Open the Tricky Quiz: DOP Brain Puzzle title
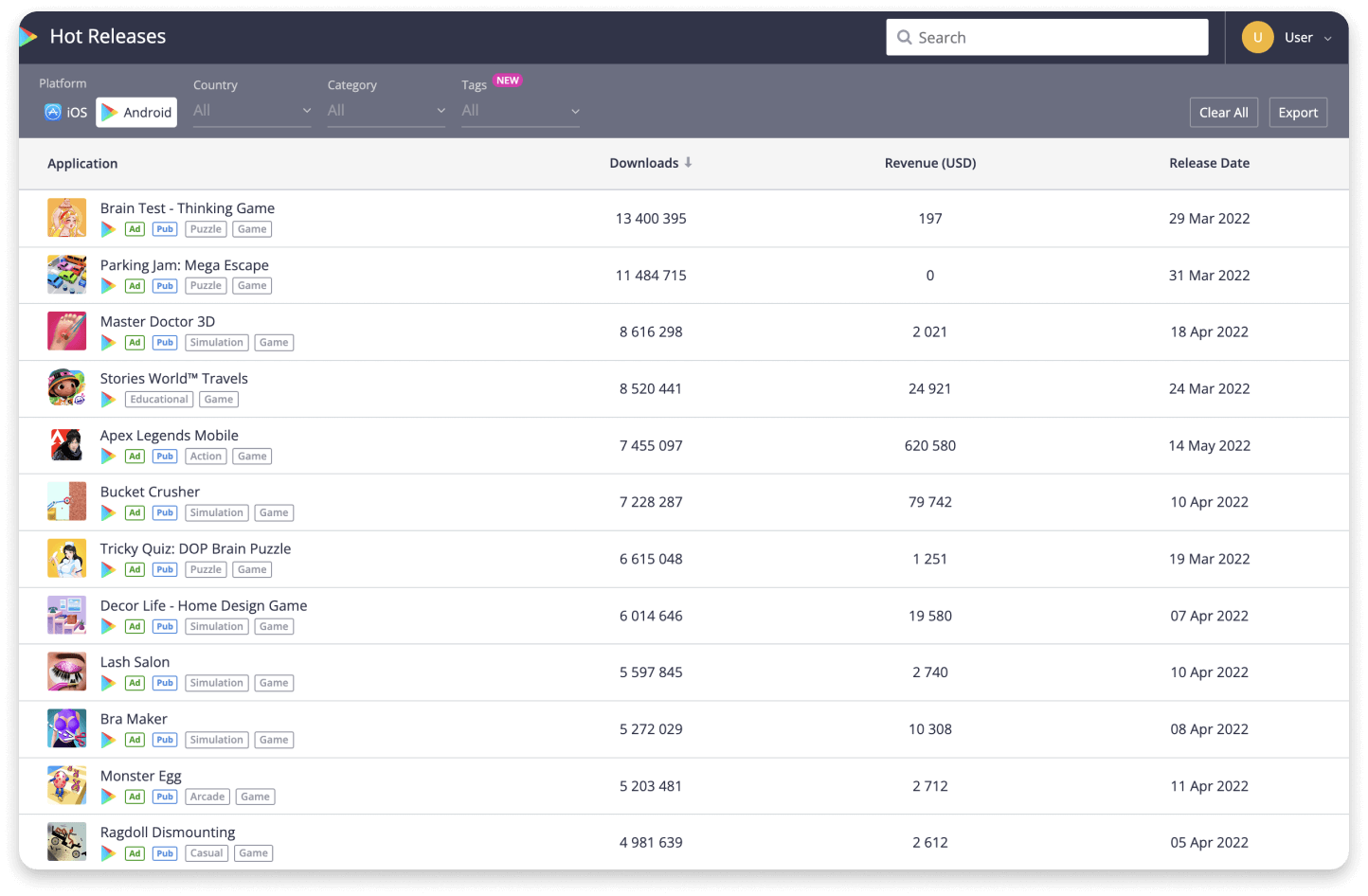Screen dimensions: 1368x896 click(196, 548)
